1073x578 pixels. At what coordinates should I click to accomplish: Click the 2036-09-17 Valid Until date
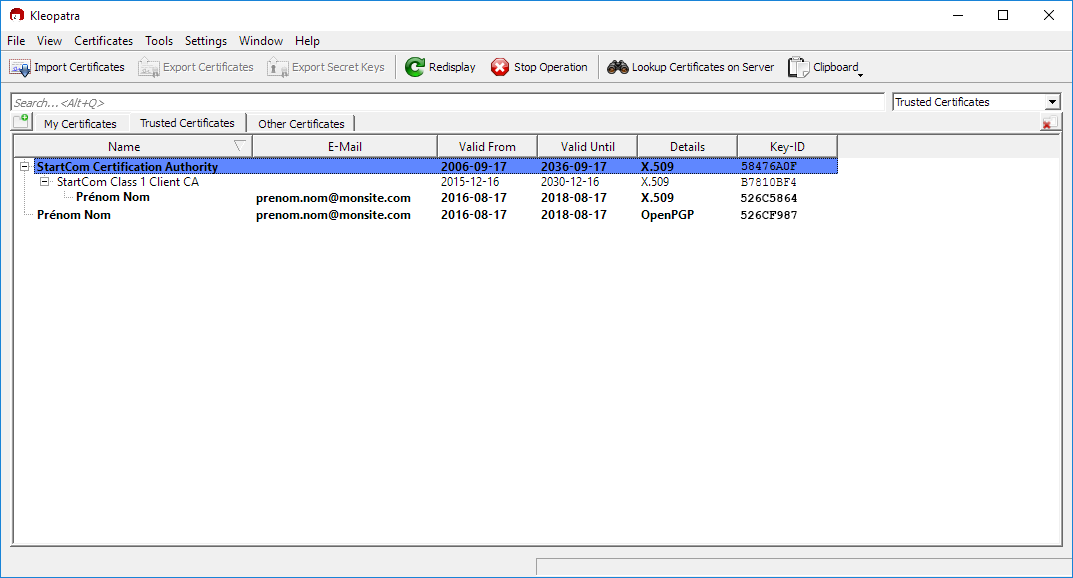coord(573,166)
